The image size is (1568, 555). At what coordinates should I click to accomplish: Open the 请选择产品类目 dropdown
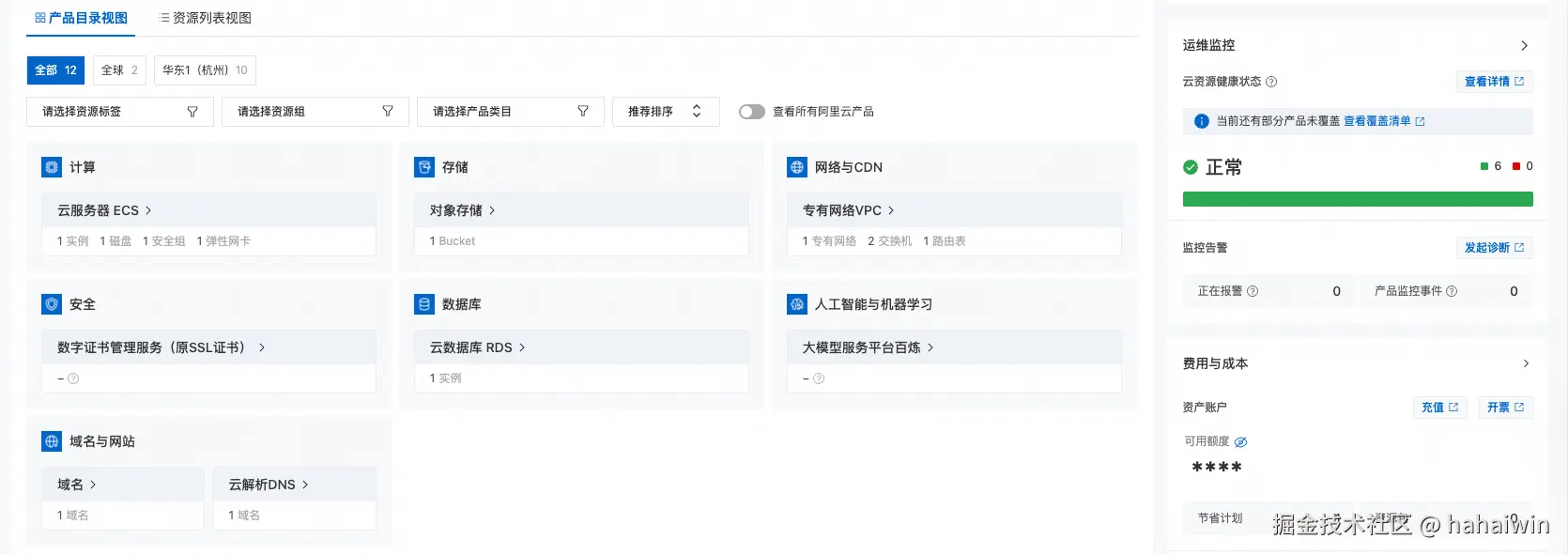pyautogui.click(x=511, y=112)
